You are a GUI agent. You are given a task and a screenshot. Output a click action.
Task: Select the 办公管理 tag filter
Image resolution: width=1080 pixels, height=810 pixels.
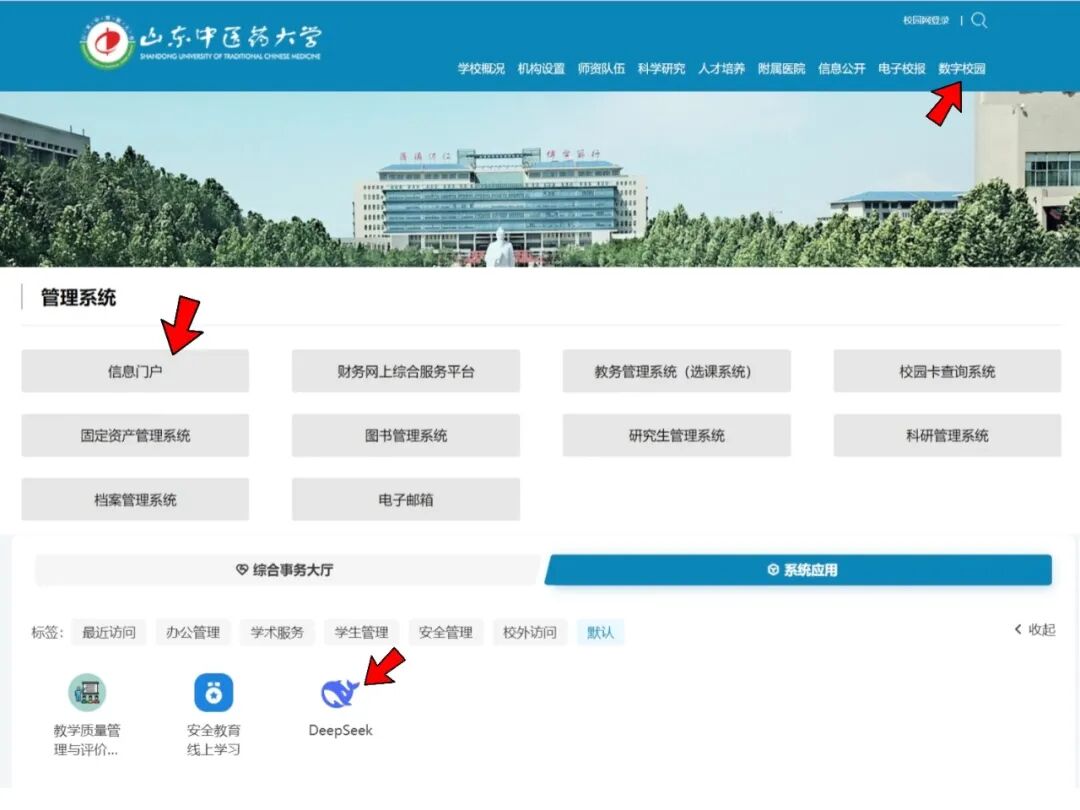coord(193,632)
